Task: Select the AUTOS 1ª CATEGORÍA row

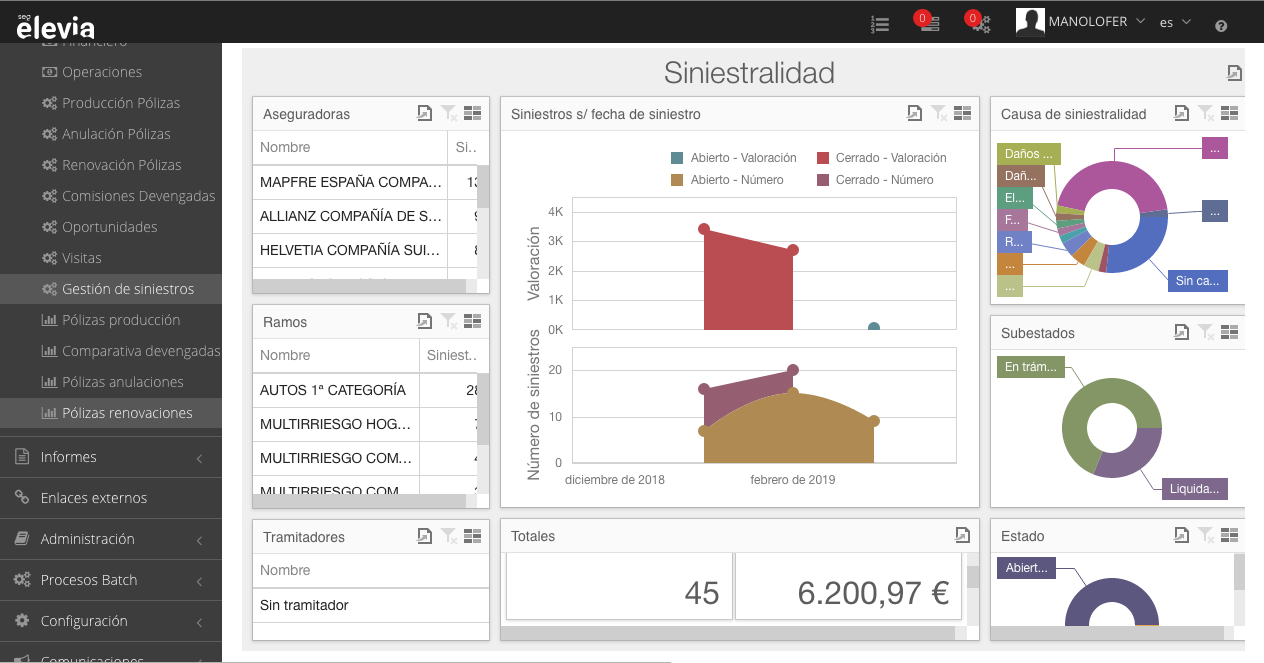Action: [x=365, y=390]
